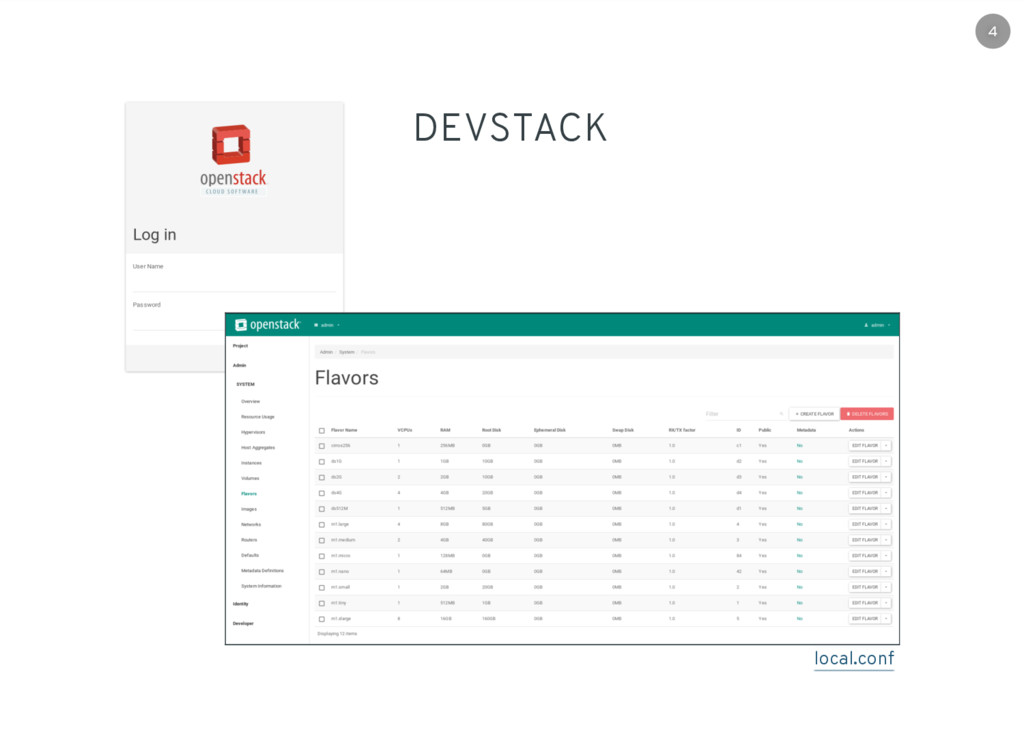This screenshot has width=1024, height=747.
Task: Check the box for flavor m1.medium
Action: coord(321,541)
